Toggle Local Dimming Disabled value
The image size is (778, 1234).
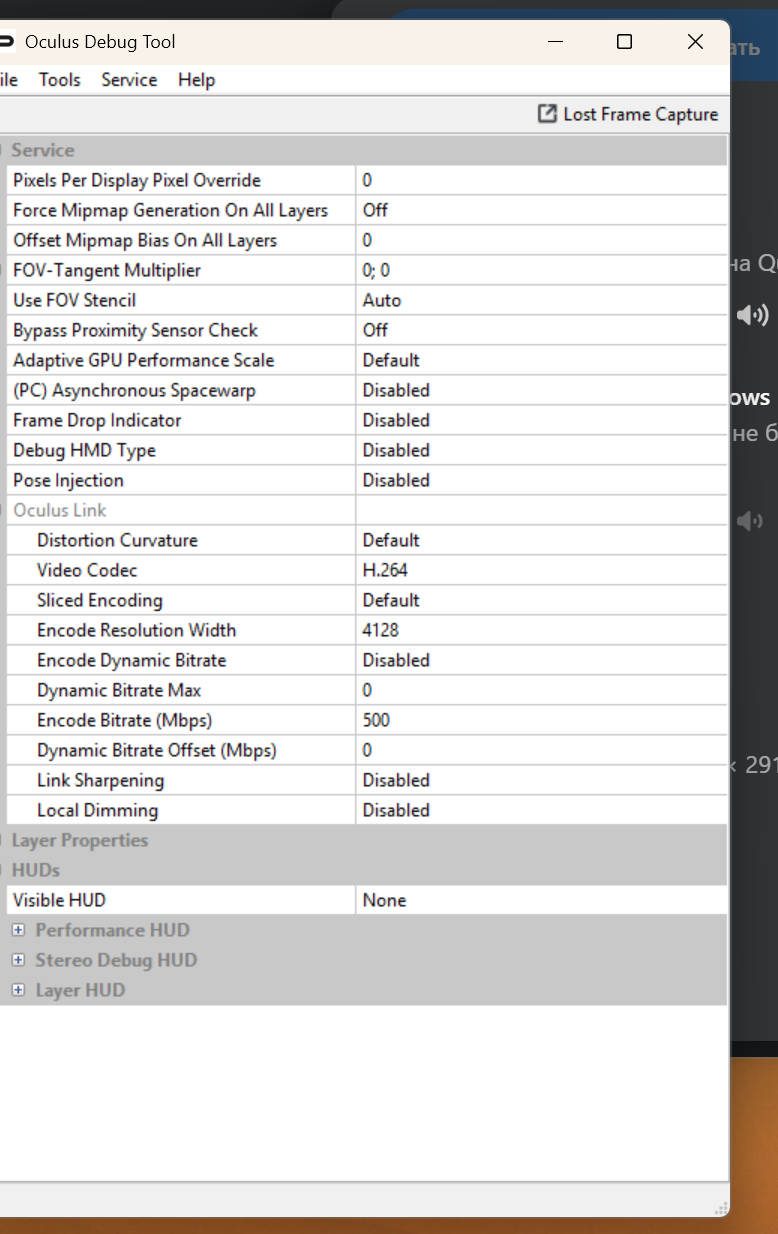(x=541, y=810)
